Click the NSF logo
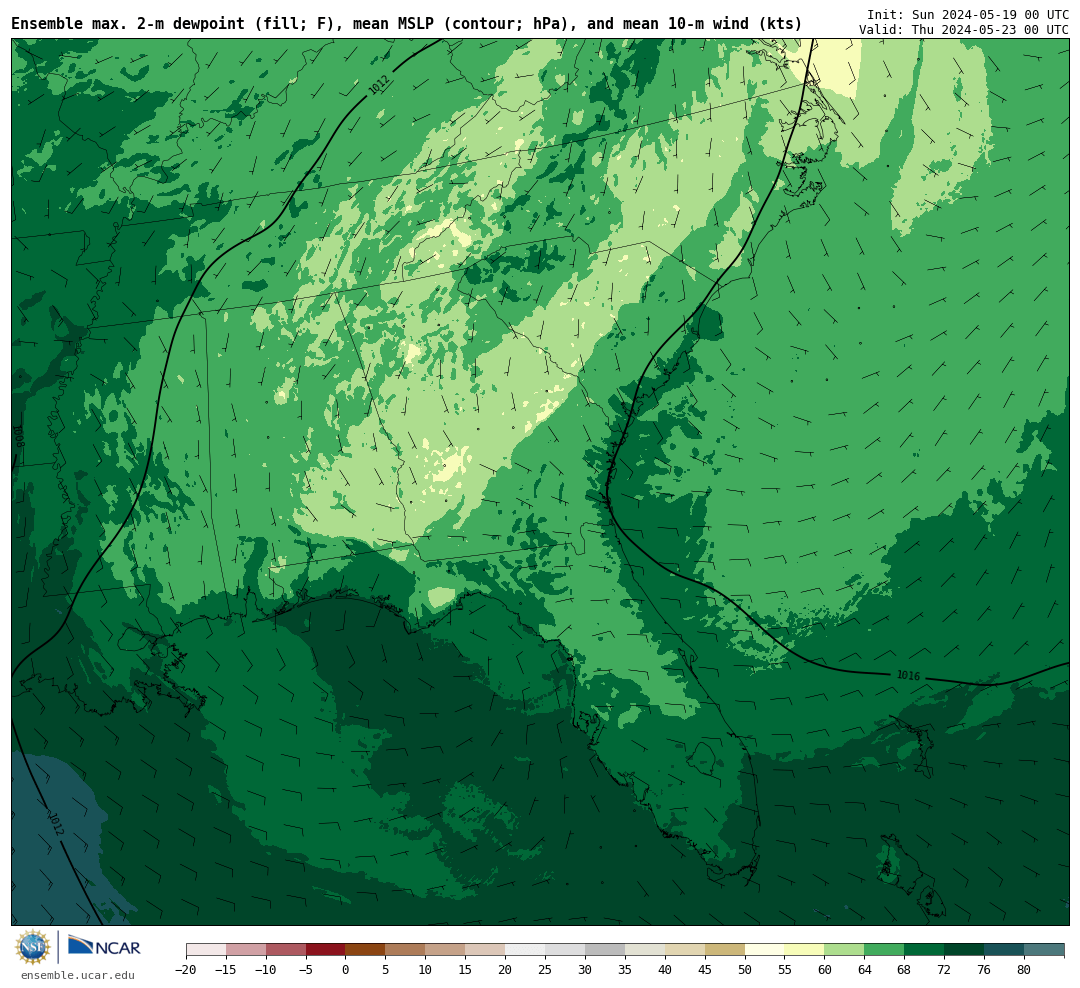This screenshot has width=1080, height=988. (33, 947)
